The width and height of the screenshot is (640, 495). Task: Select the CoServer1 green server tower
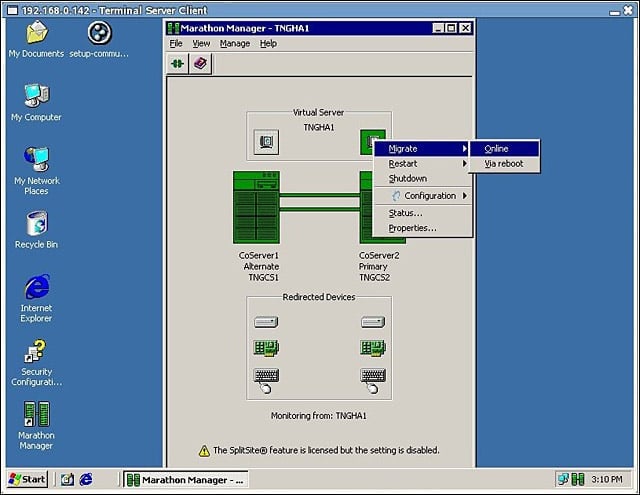point(256,207)
